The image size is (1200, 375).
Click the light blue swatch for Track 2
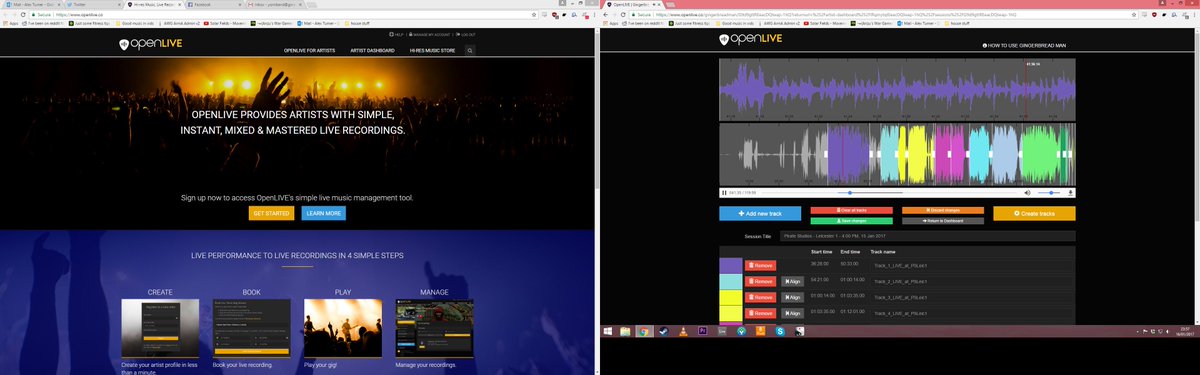pos(731,281)
